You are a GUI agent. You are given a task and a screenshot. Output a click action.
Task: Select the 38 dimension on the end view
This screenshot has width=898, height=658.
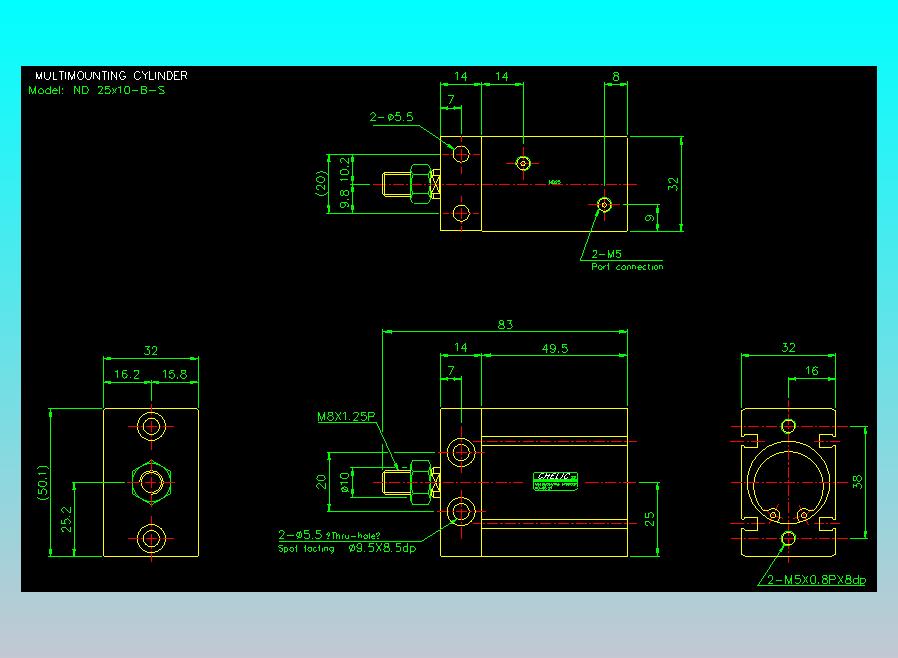pos(857,482)
